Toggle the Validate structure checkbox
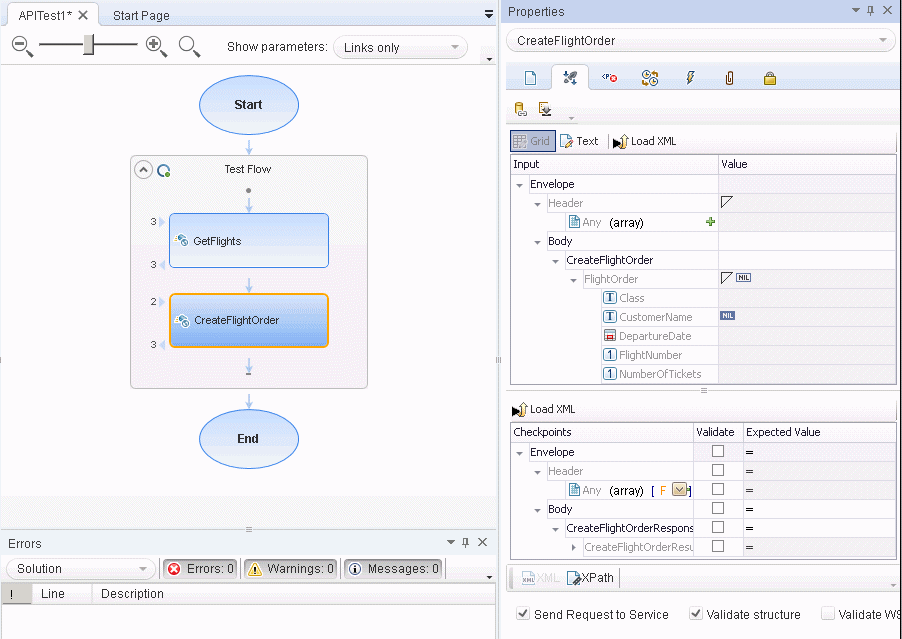The width and height of the screenshot is (902, 639). tap(696, 614)
